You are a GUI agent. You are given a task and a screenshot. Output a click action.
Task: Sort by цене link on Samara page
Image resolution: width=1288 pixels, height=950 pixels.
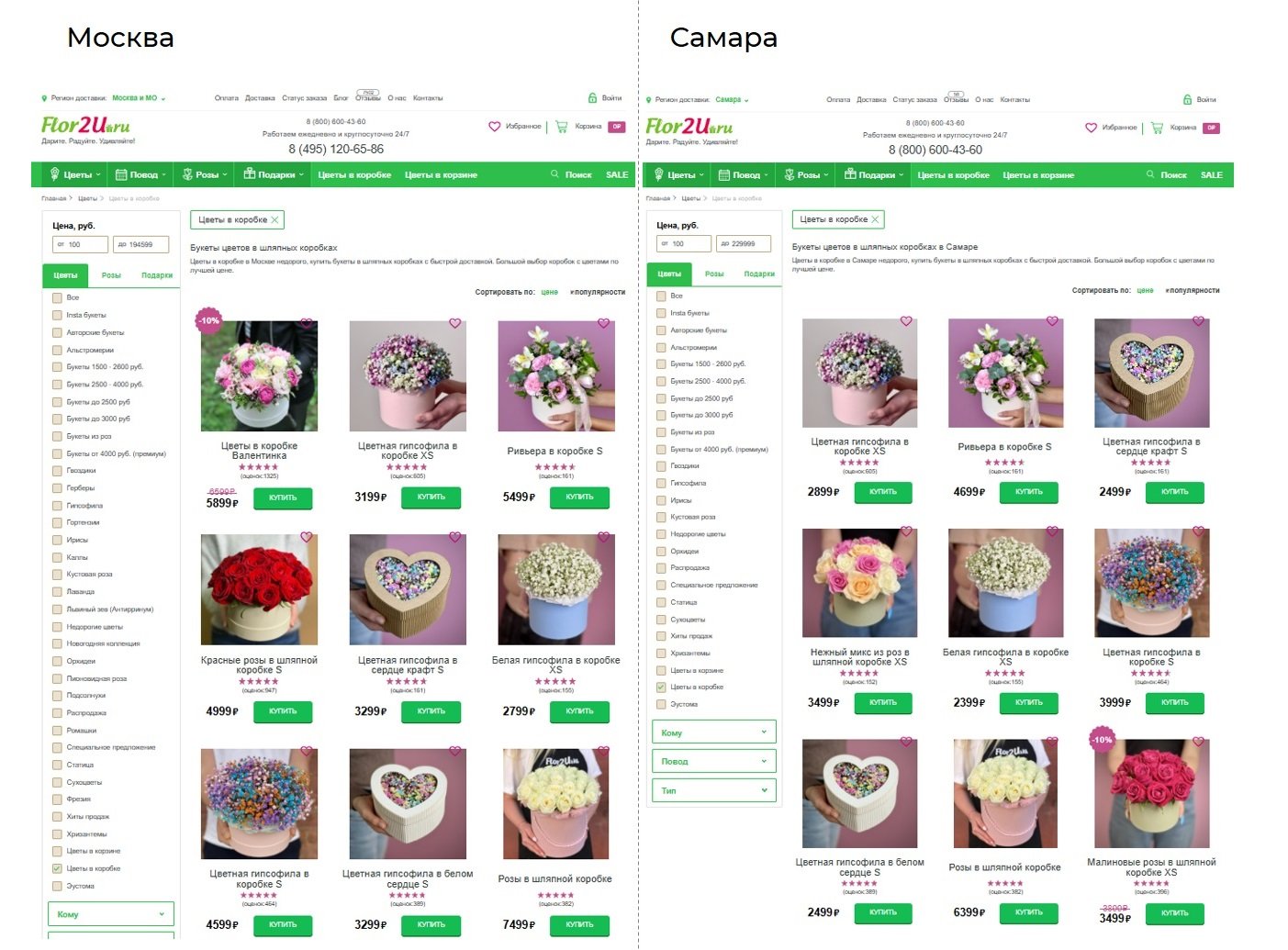pyautogui.click(x=1145, y=290)
